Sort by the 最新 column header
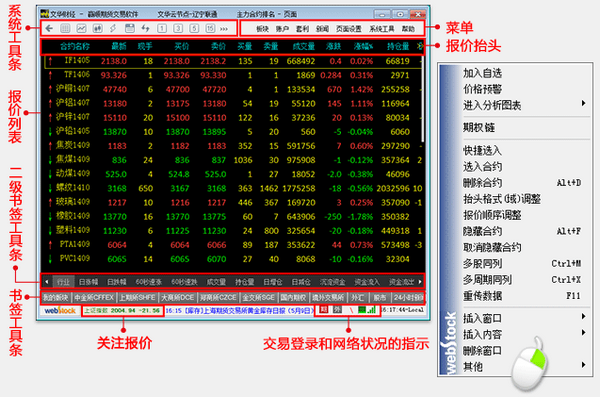 tap(119, 47)
